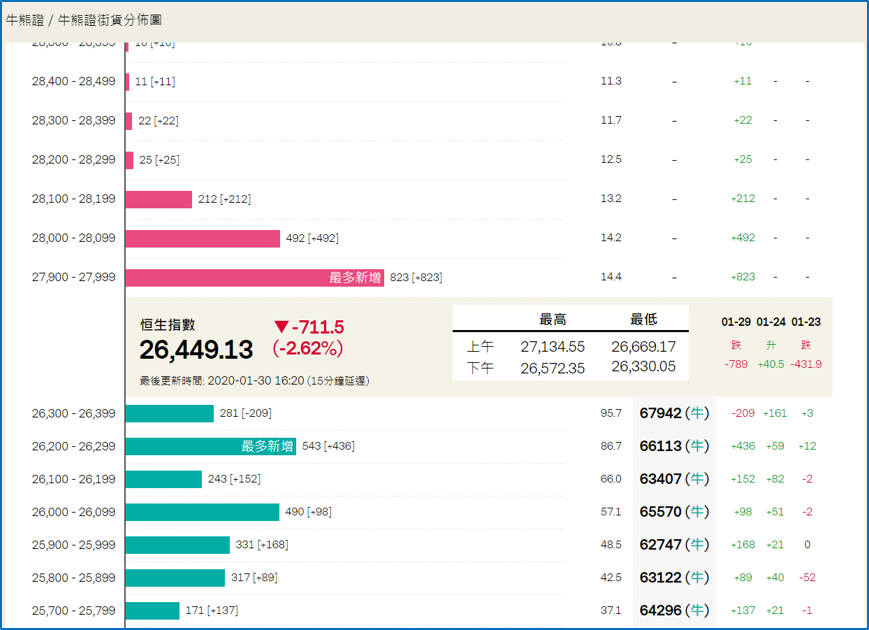Click the 492 [+492] bar value
This screenshot has height=630, width=869.
312,238
